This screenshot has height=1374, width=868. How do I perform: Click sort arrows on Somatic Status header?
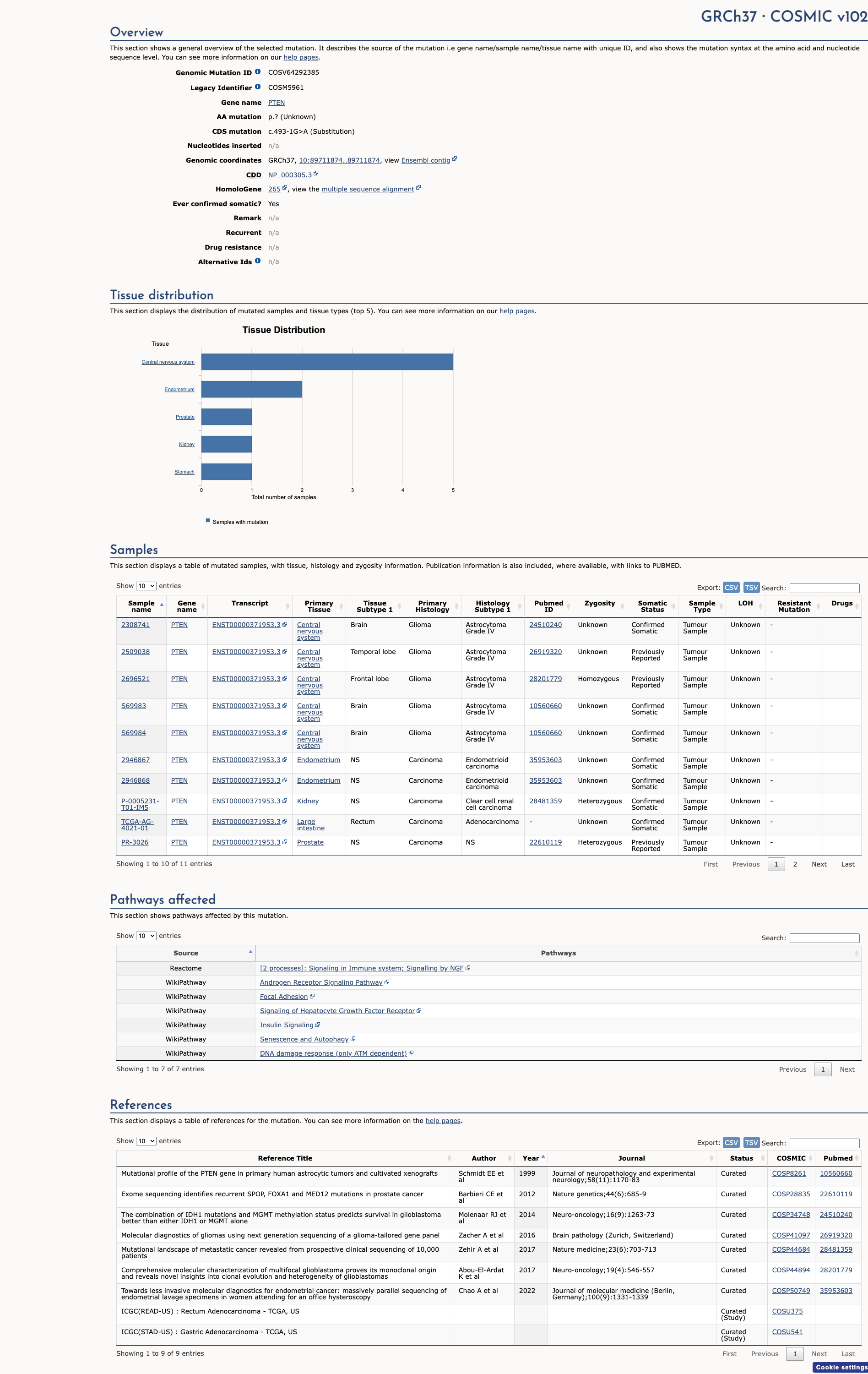click(673, 606)
